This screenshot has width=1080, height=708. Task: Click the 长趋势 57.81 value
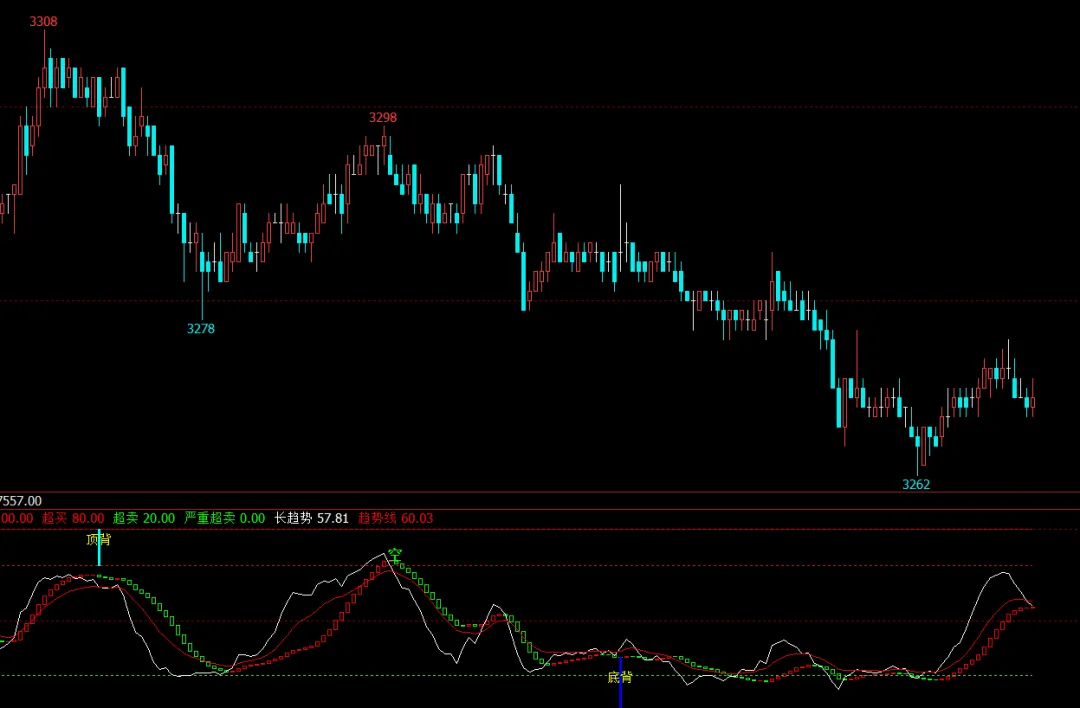311,519
